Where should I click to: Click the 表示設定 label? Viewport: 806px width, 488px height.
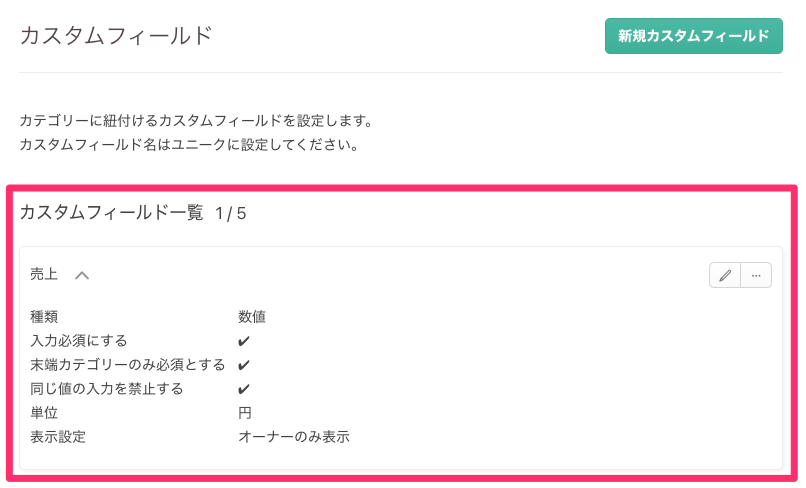pyautogui.click(x=58, y=437)
